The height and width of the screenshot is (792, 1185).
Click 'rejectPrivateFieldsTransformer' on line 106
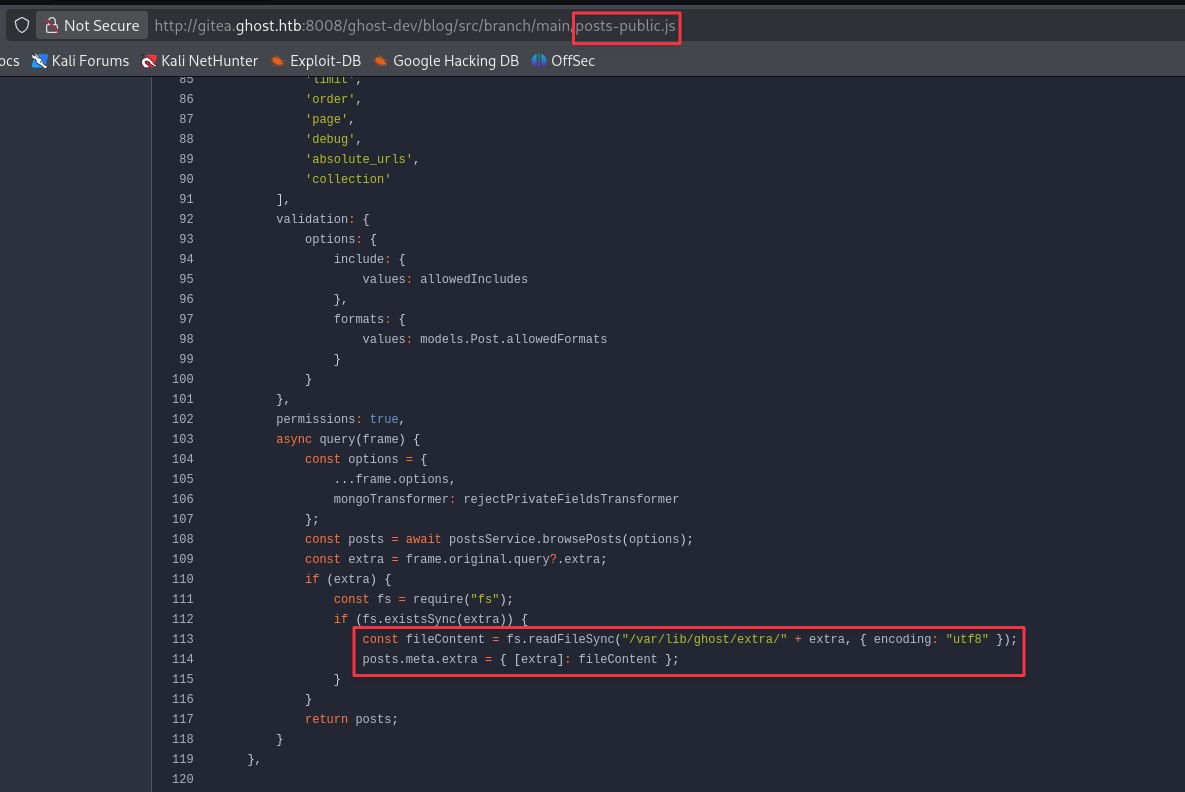point(571,500)
